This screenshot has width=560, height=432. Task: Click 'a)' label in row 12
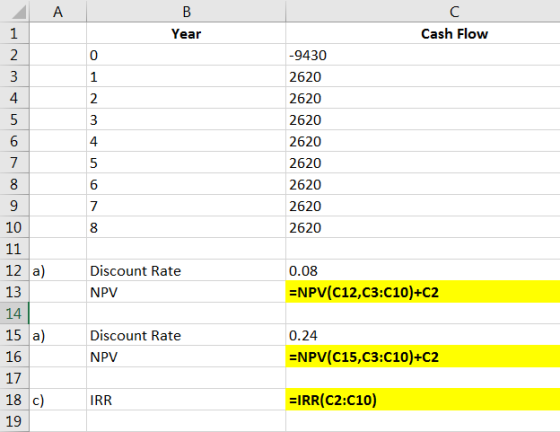point(39,271)
